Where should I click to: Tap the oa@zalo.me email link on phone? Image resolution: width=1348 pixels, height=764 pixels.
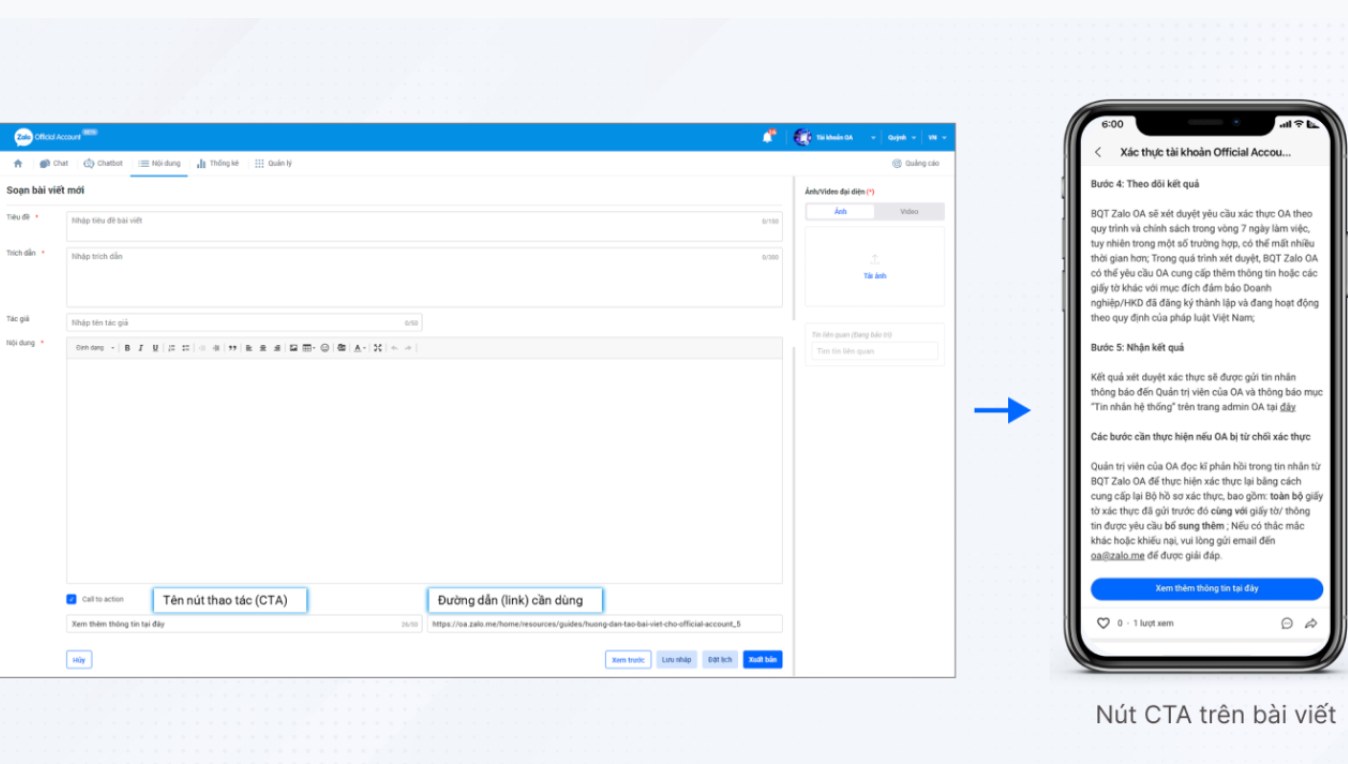point(1118,556)
